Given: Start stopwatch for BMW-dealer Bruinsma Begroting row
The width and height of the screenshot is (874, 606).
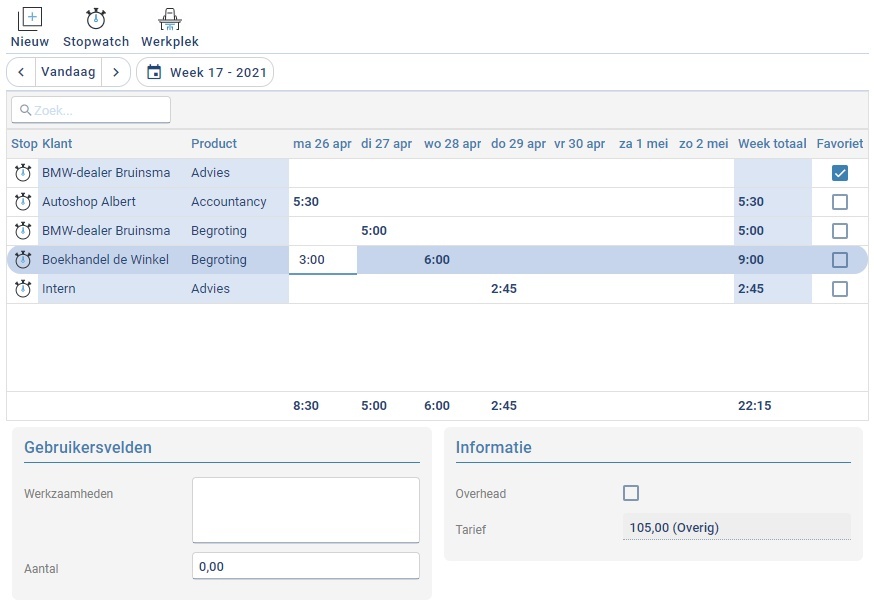Looking at the screenshot, I should pyautogui.click(x=23, y=231).
